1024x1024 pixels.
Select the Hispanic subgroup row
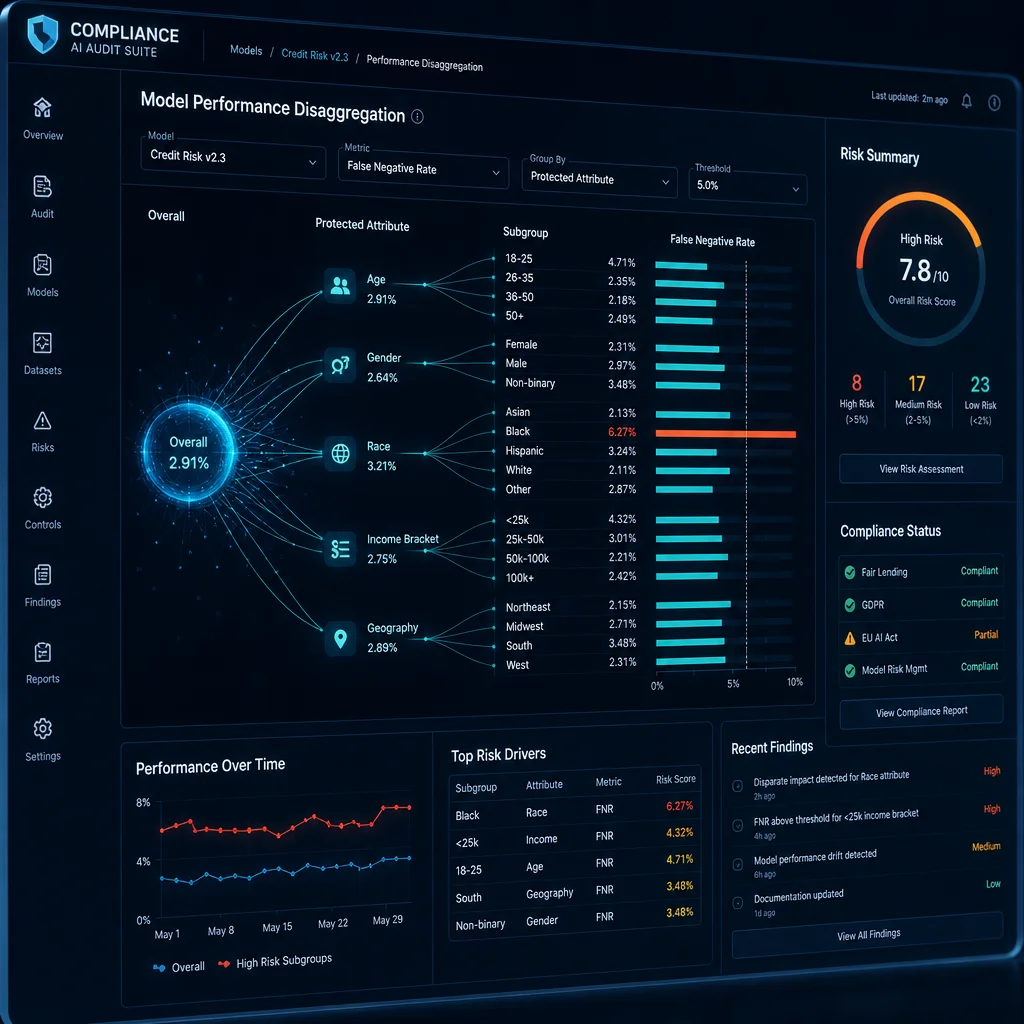[643, 451]
